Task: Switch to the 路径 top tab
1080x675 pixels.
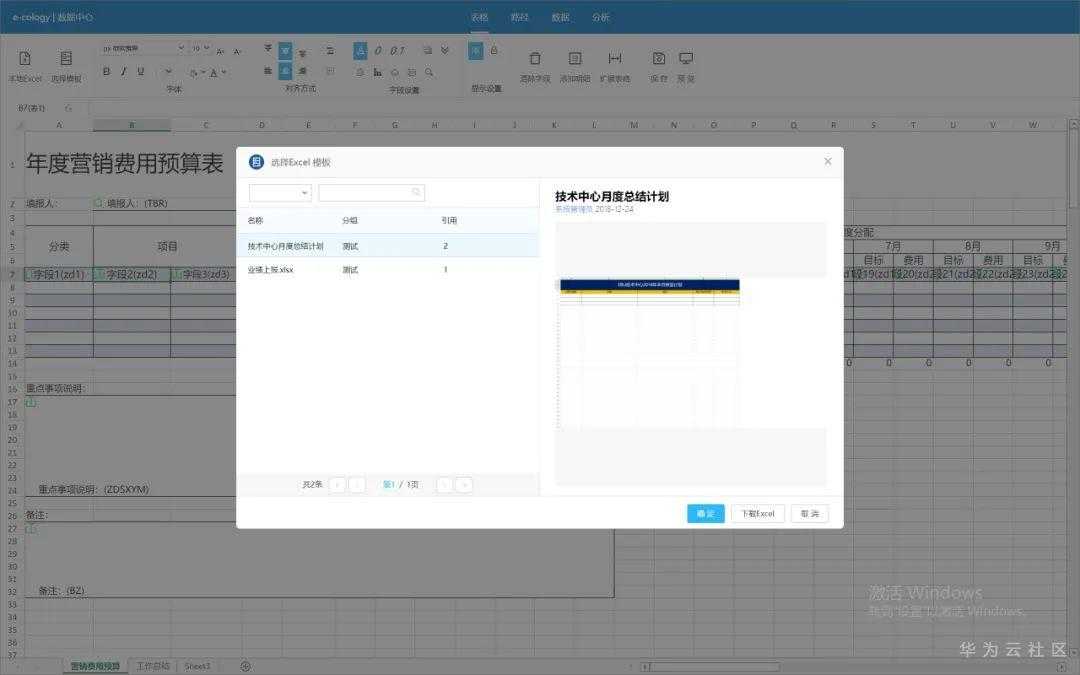Action: click(x=519, y=17)
